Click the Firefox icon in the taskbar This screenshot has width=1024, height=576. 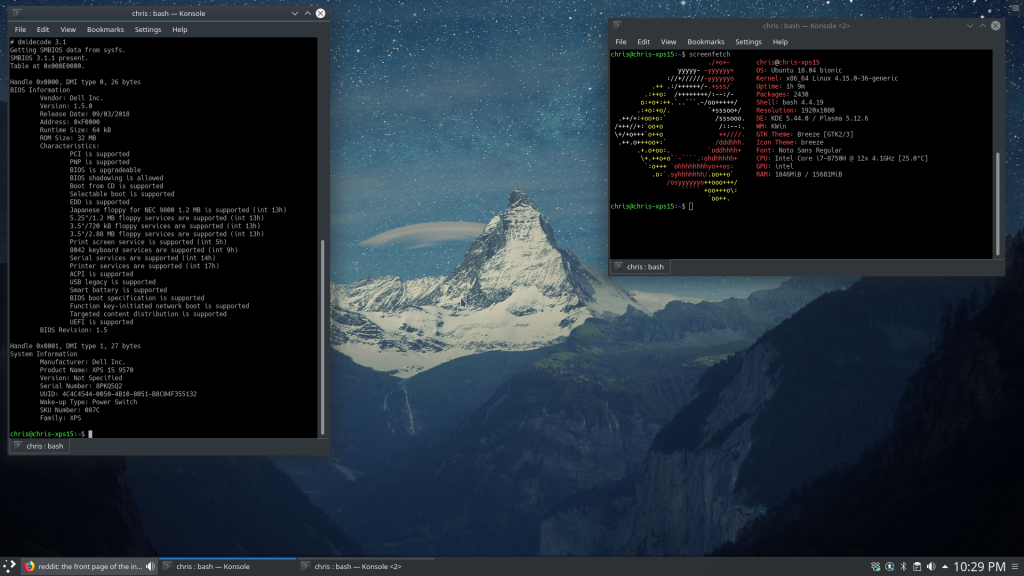tap(29, 566)
